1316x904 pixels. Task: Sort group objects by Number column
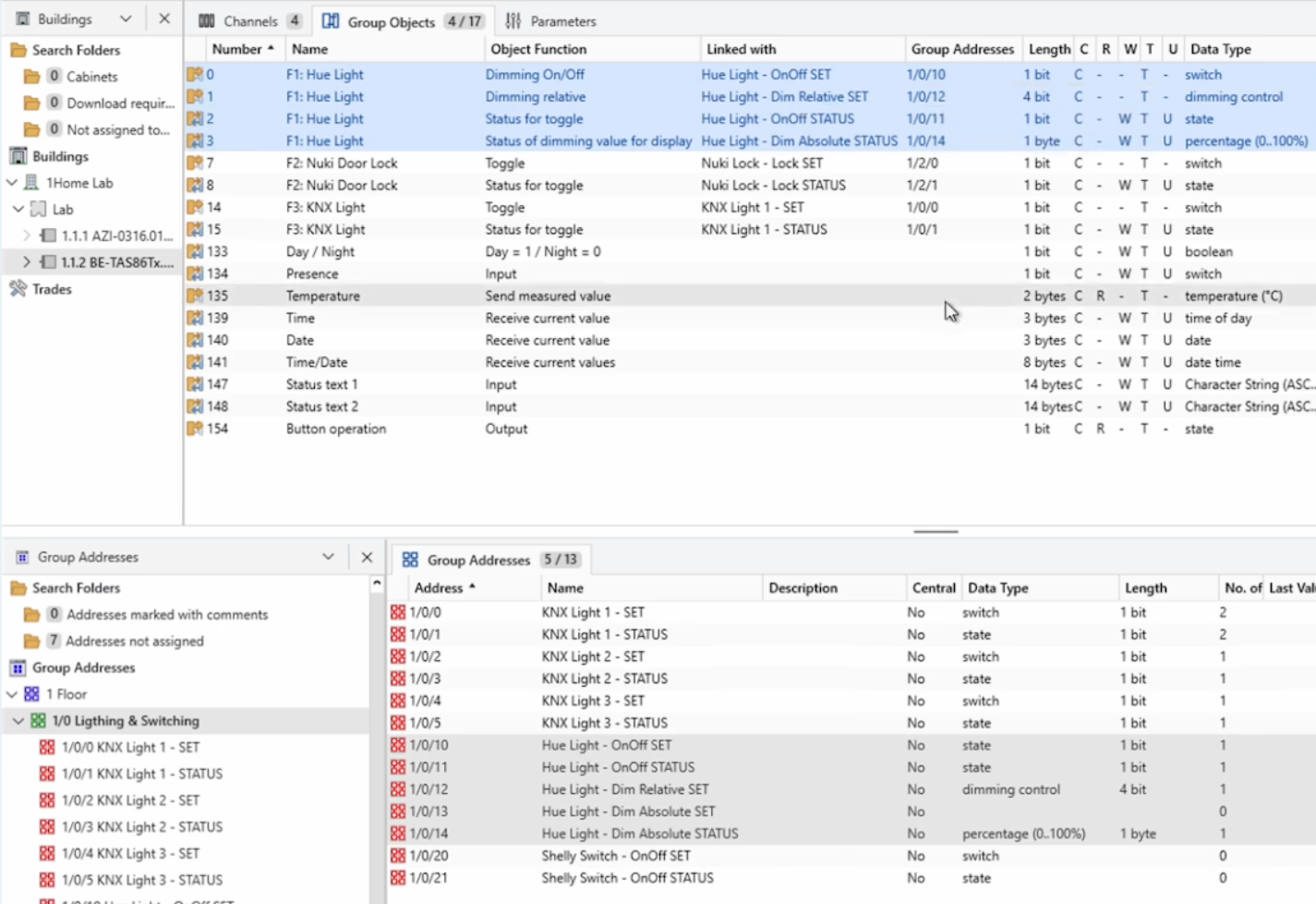pos(242,49)
